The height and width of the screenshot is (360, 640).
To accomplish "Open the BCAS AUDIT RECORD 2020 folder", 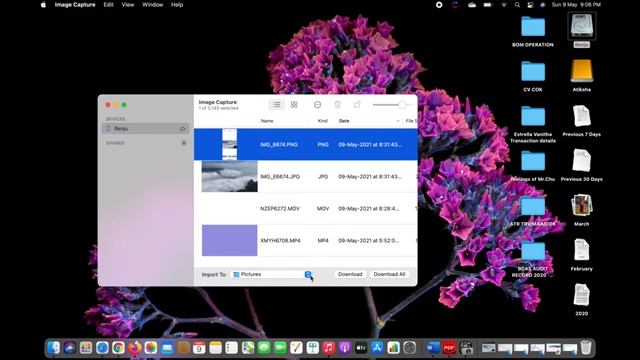I will pos(533,251).
